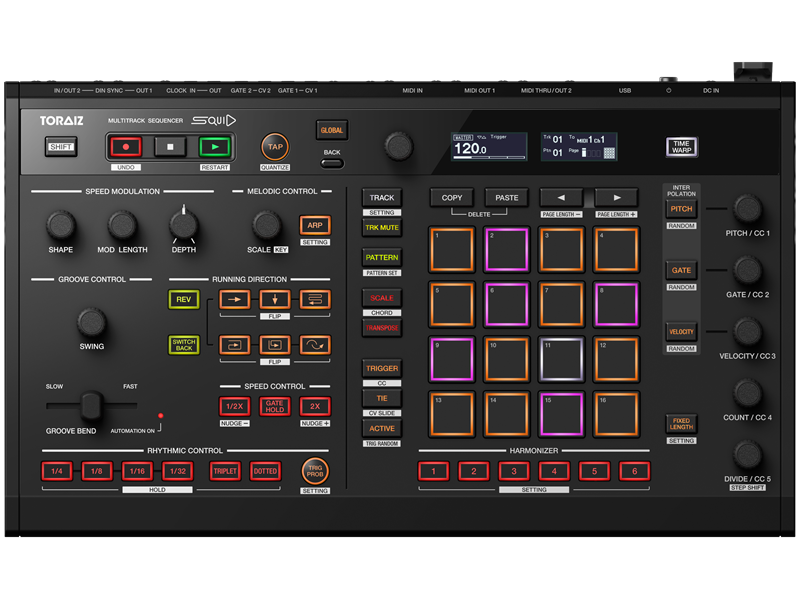
Task: Select the SCALE mode button
Action: click(x=382, y=298)
